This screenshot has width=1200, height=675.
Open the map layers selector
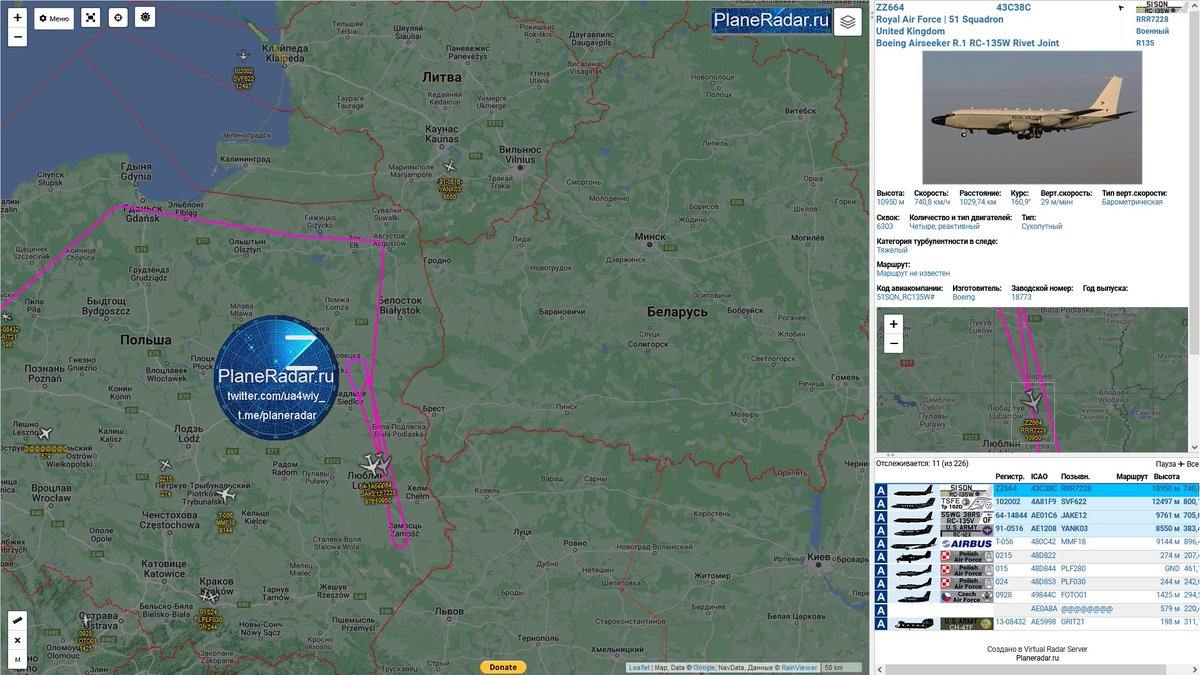pyautogui.click(x=848, y=22)
